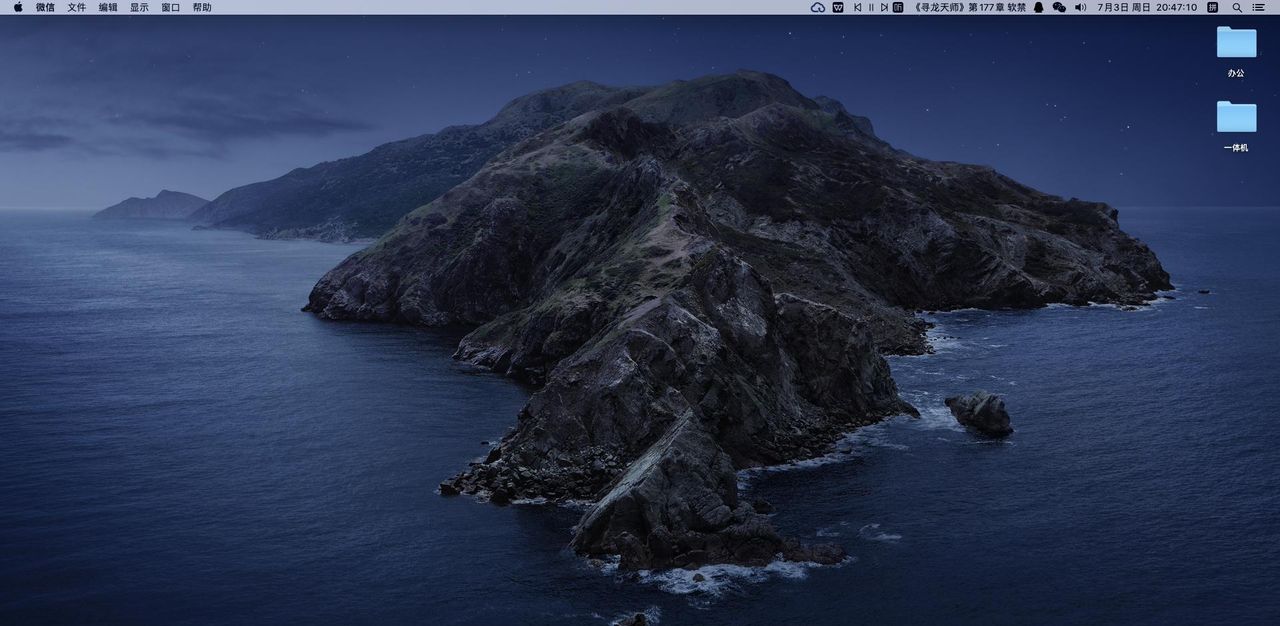Open the 文件 menu
The width and height of the screenshot is (1280, 626).
pos(77,7)
